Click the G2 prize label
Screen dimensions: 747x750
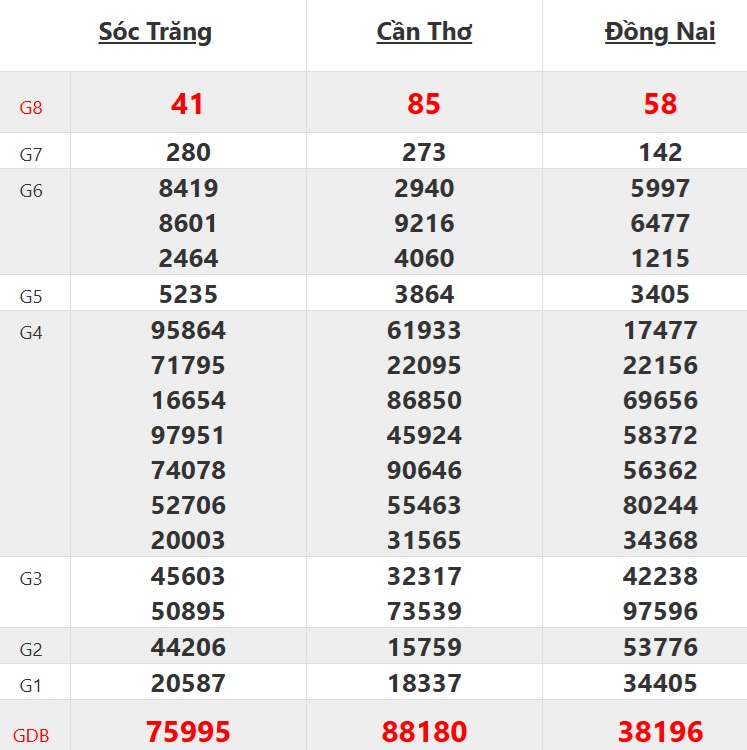coord(31,651)
